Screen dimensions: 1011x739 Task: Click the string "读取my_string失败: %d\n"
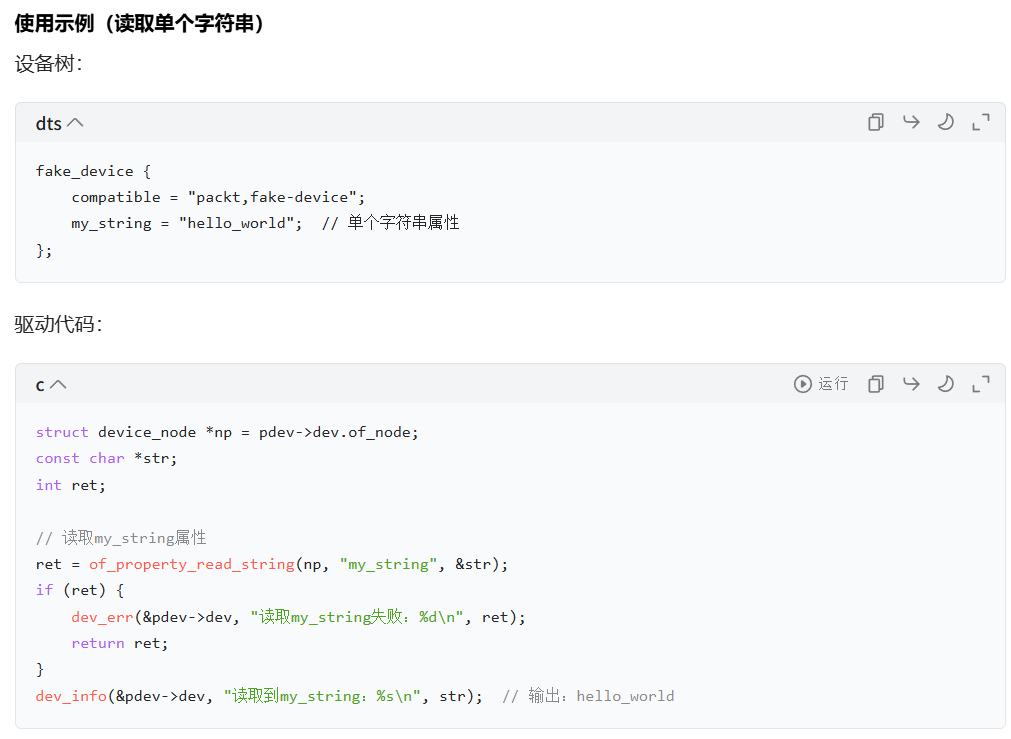(357, 617)
